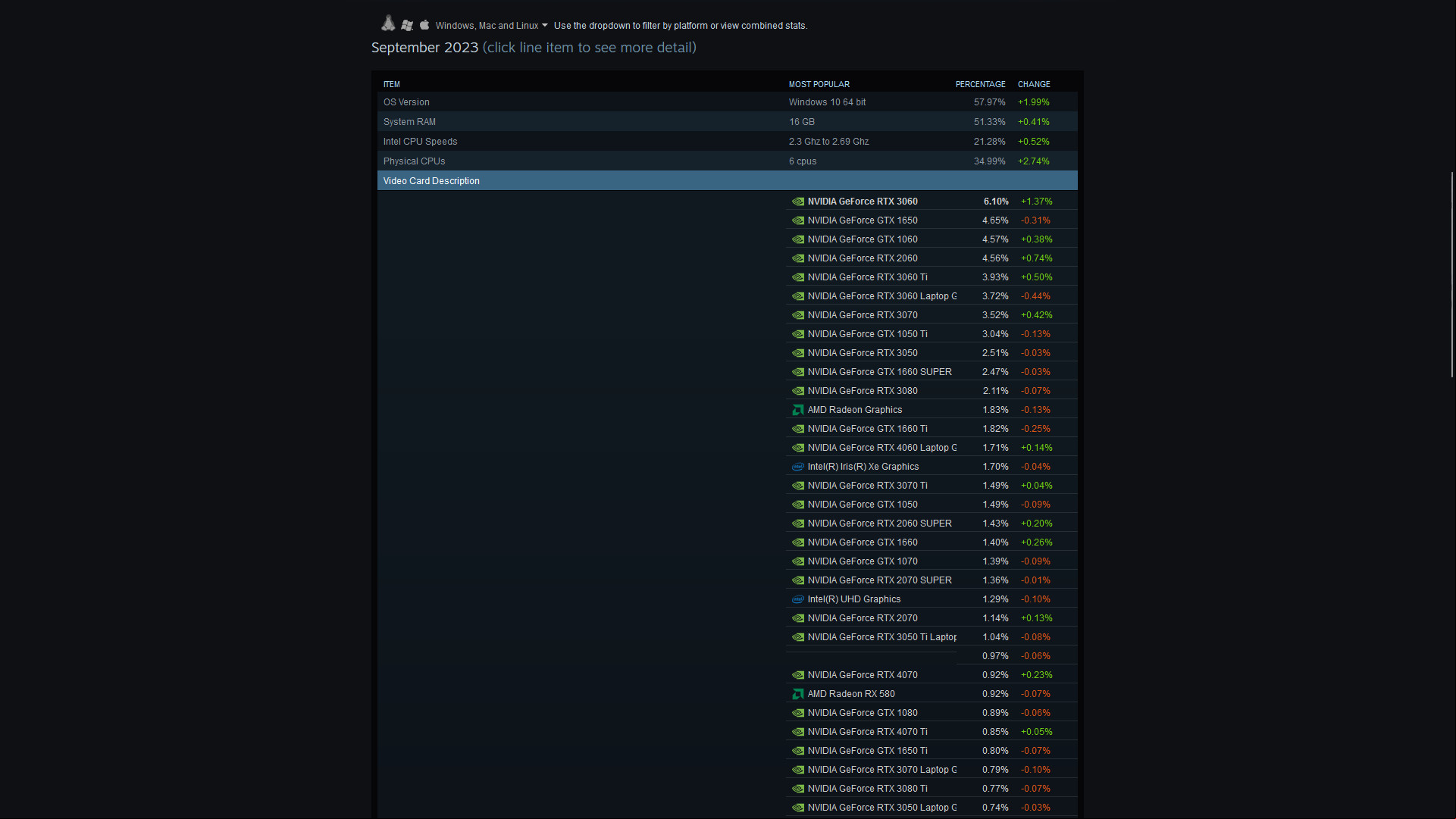This screenshot has width=1456, height=819.
Task: Click the NVIDIA icon beside RTX 3060
Action: 797,202
